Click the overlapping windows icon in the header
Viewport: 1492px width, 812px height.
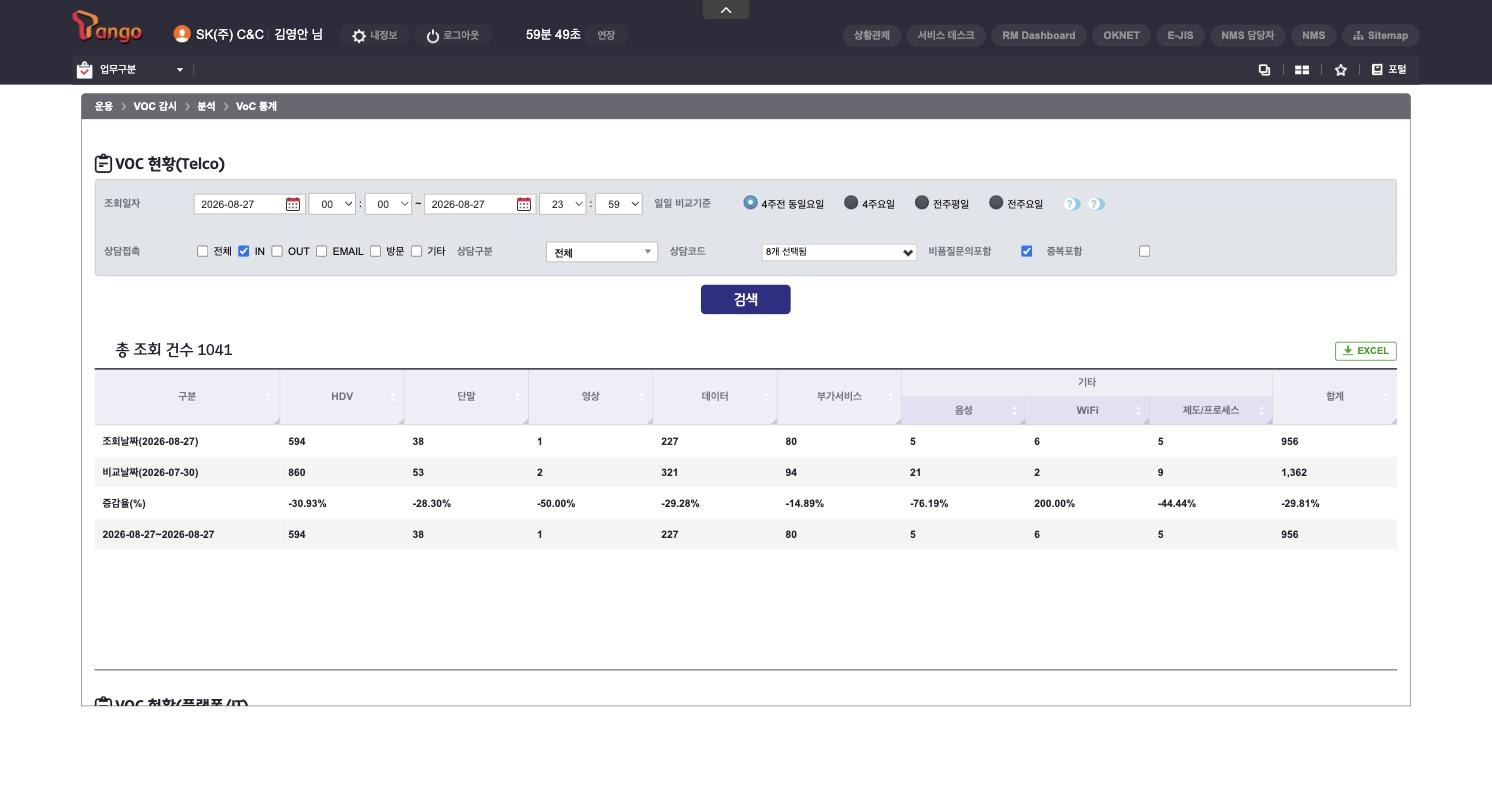[x=1264, y=70]
